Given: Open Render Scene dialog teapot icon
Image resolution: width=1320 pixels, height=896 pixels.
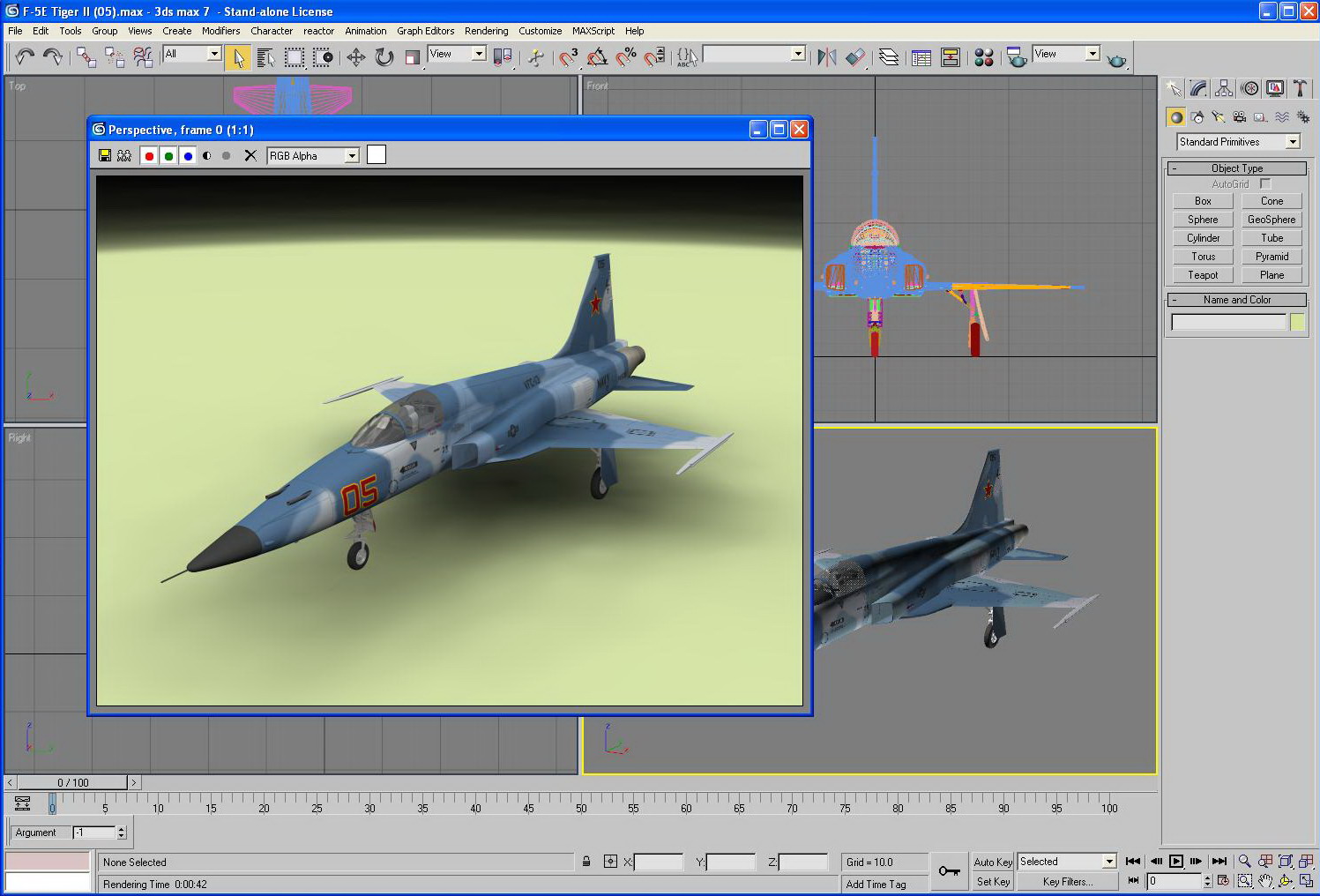Looking at the screenshot, I should [1017, 57].
